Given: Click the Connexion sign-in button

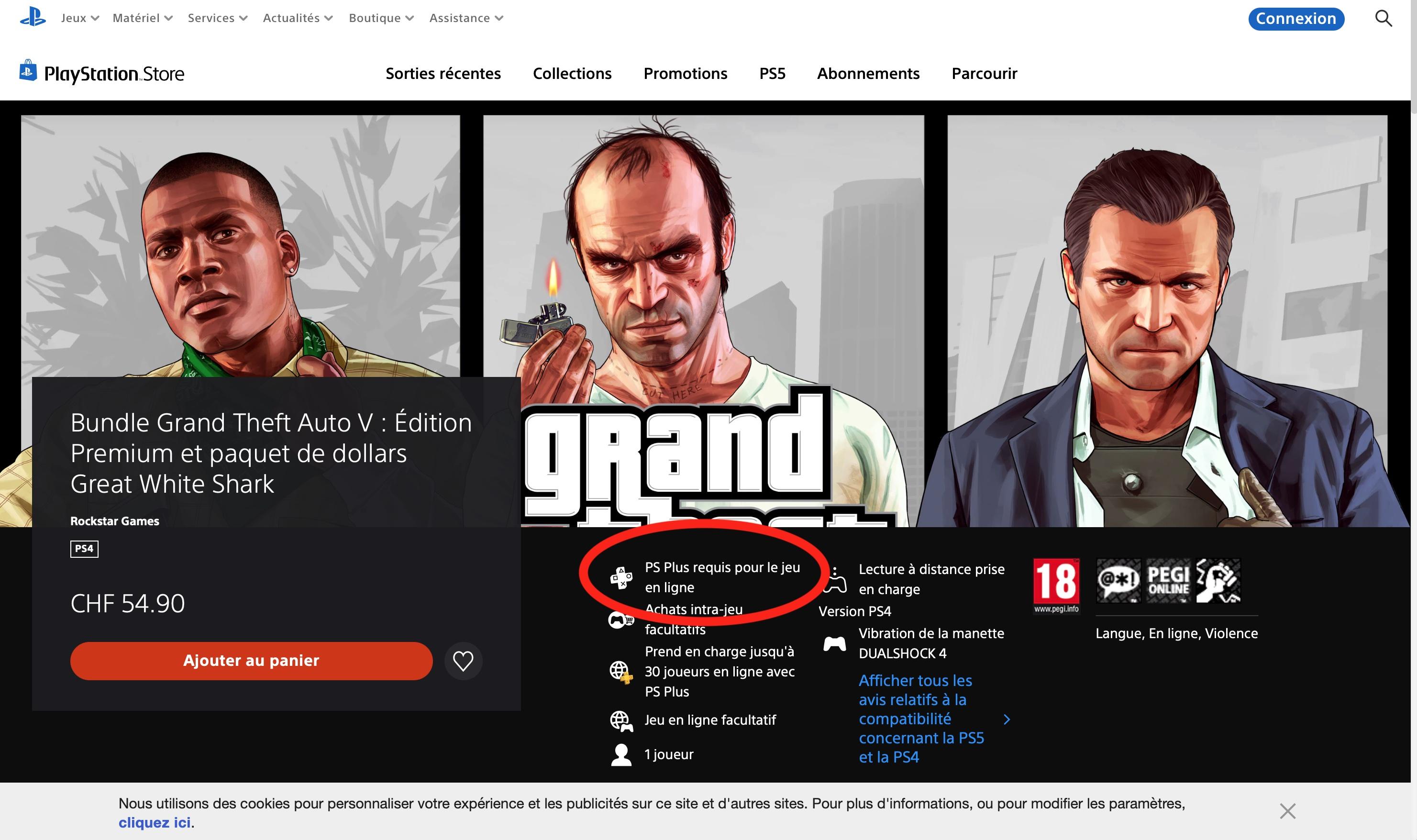Looking at the screenshot, I should point(1295,19).
